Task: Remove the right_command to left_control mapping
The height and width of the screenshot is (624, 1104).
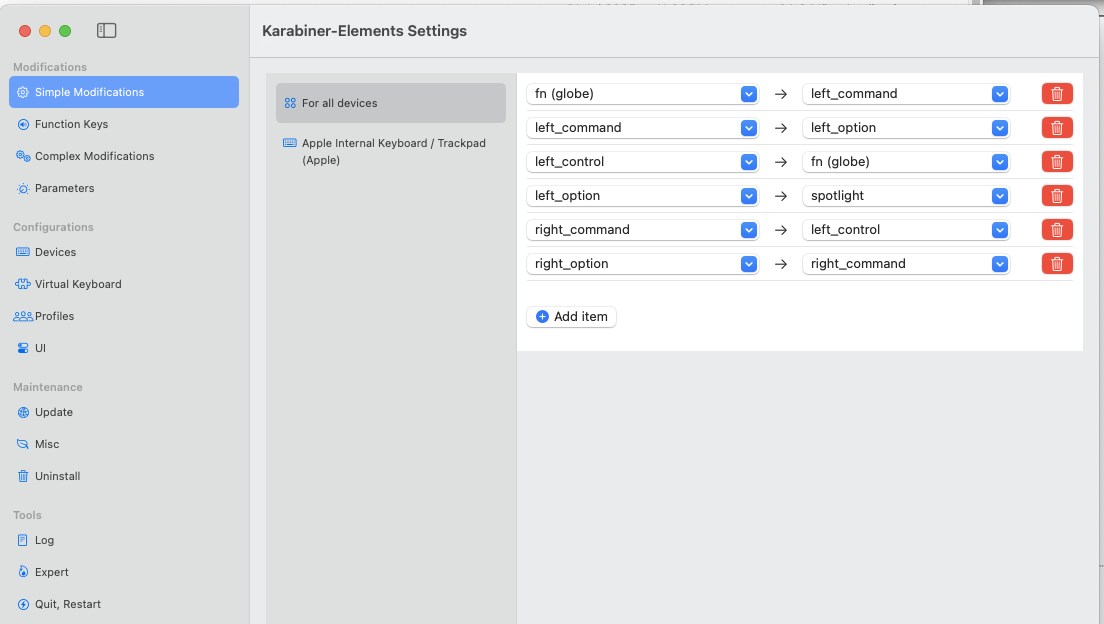Action: (x=1057, y=230)
